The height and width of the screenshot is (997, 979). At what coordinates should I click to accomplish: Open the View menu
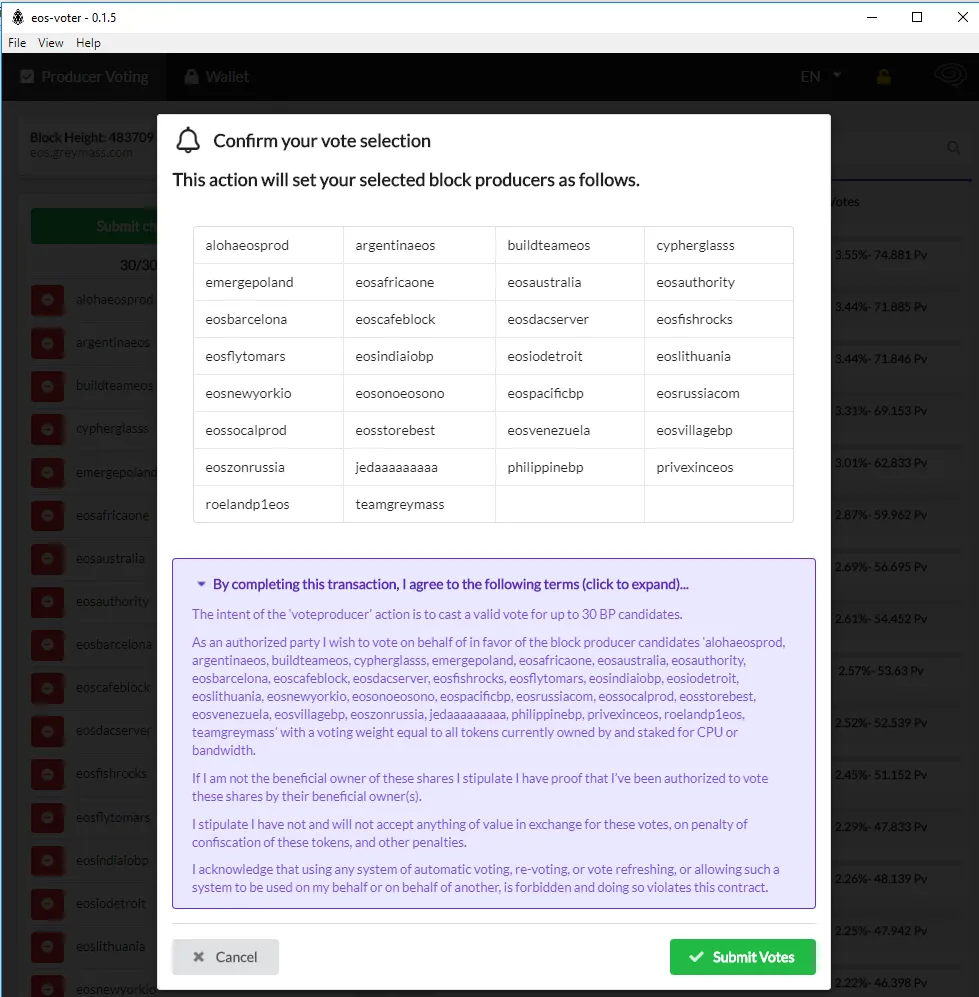point(50,43)
